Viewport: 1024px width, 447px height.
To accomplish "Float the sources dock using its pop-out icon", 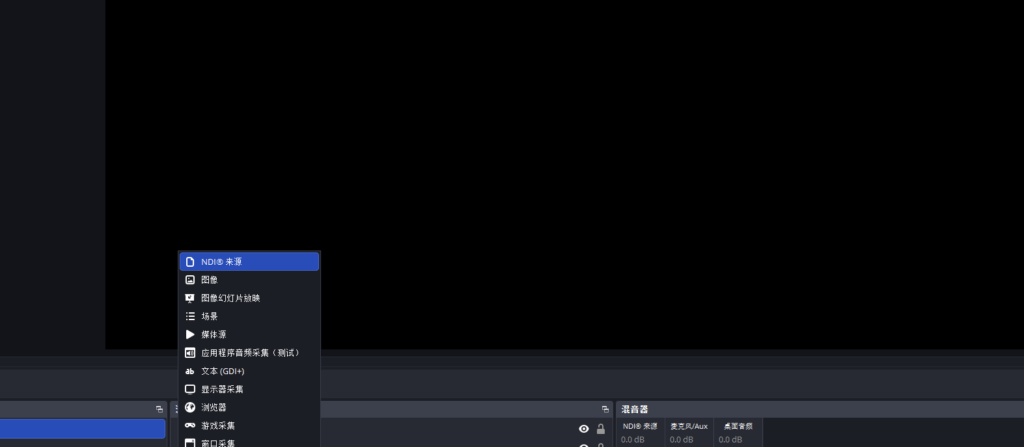I will pyautogui.click(x=605, y=409).
